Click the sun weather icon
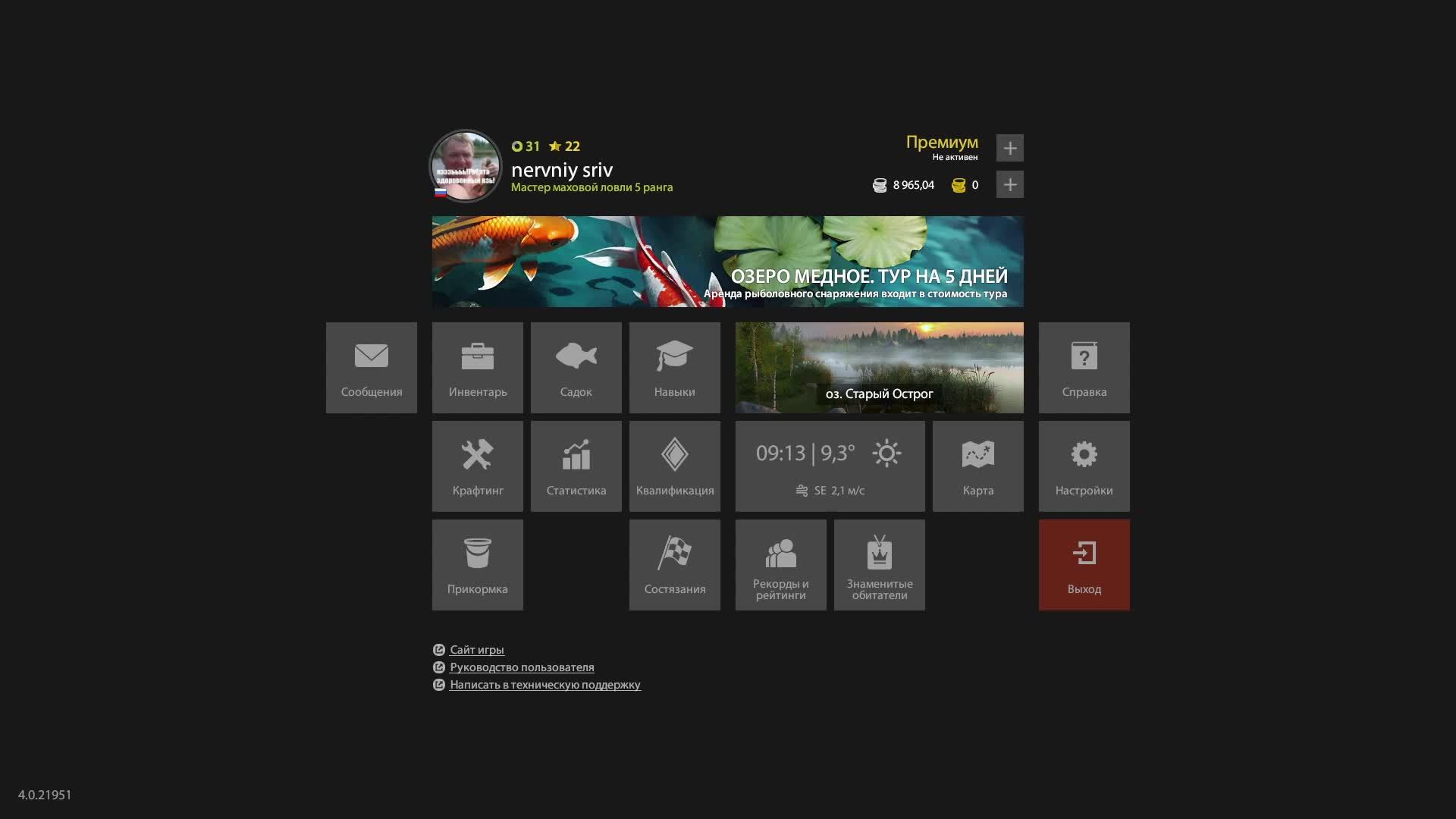Image resolution: width=1456 pixels, height=819 pixels. [886, 453]
